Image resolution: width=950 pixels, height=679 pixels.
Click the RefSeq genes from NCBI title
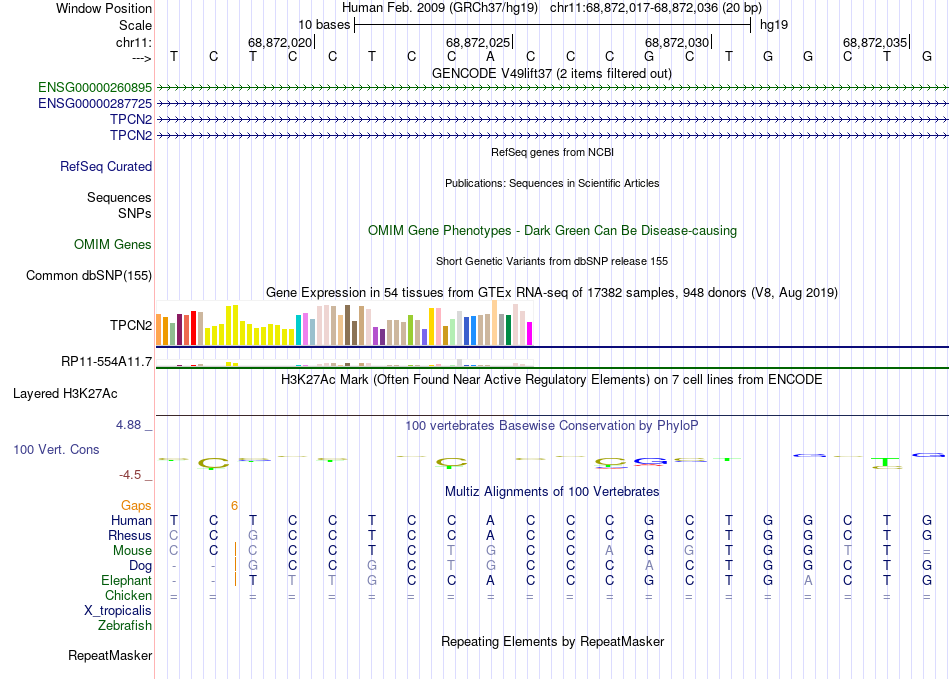[553, 152]
